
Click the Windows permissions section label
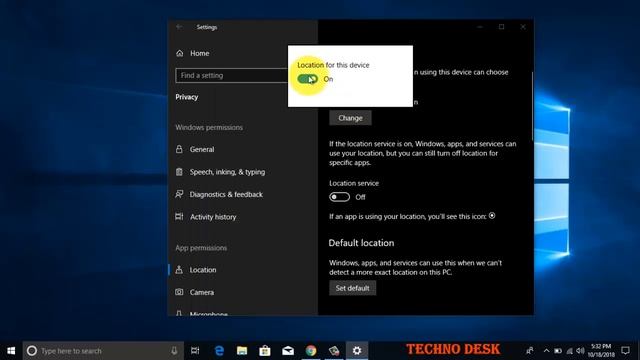pyautogui.click(x=209, y=127)
